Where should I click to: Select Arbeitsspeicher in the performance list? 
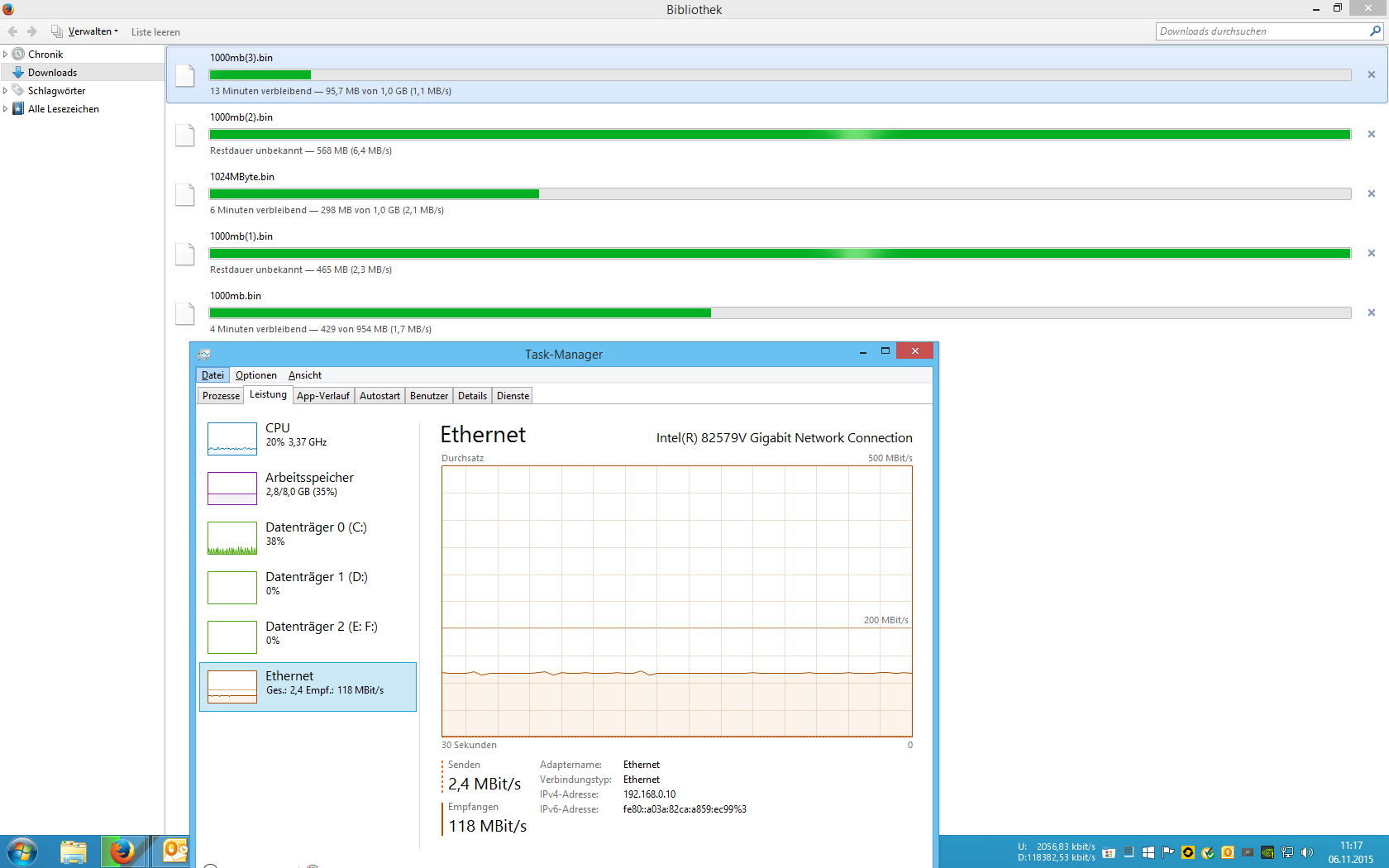pos(308,488)
